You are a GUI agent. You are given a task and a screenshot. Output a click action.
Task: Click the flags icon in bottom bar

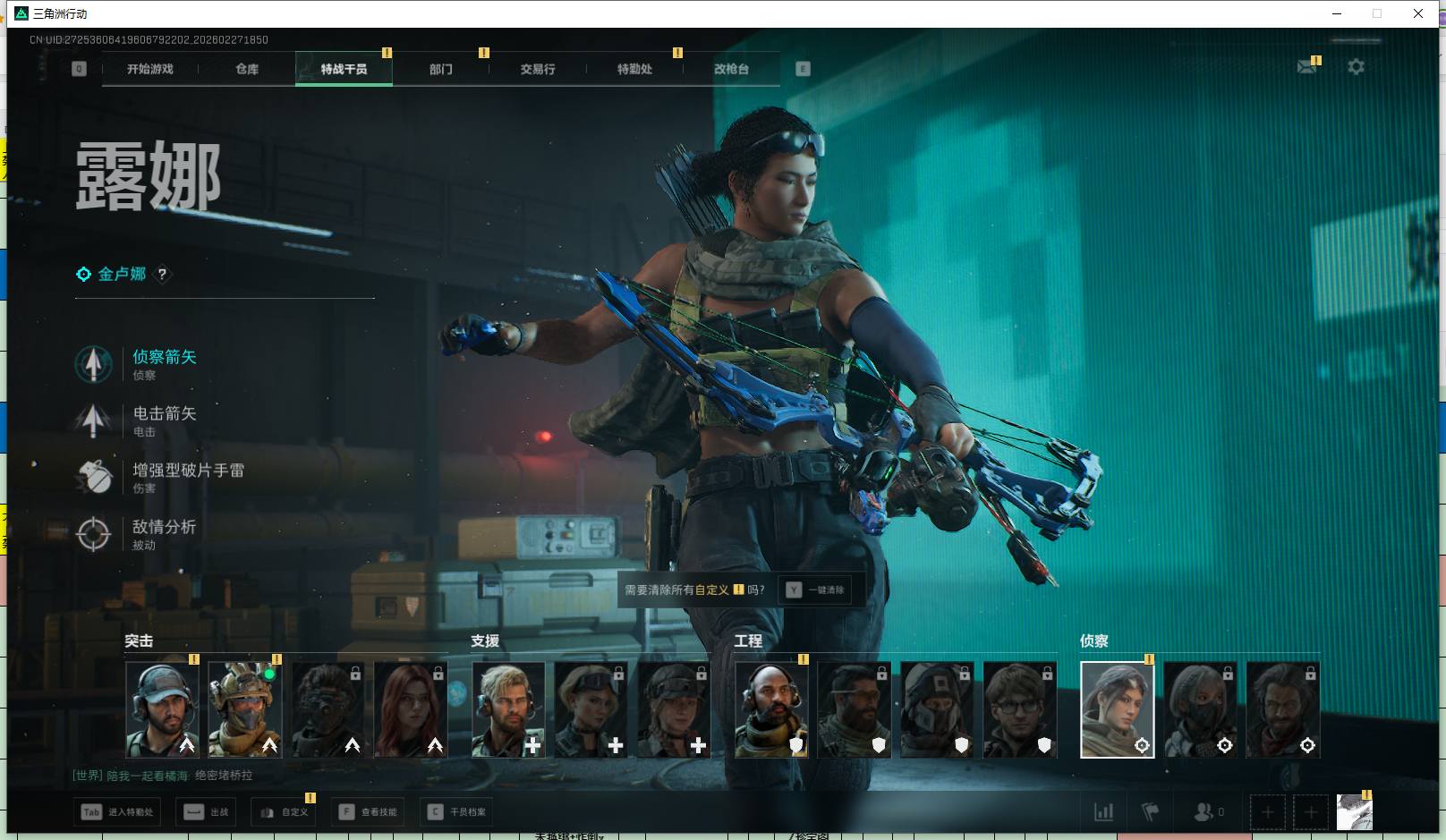(x=1151, y=811)
